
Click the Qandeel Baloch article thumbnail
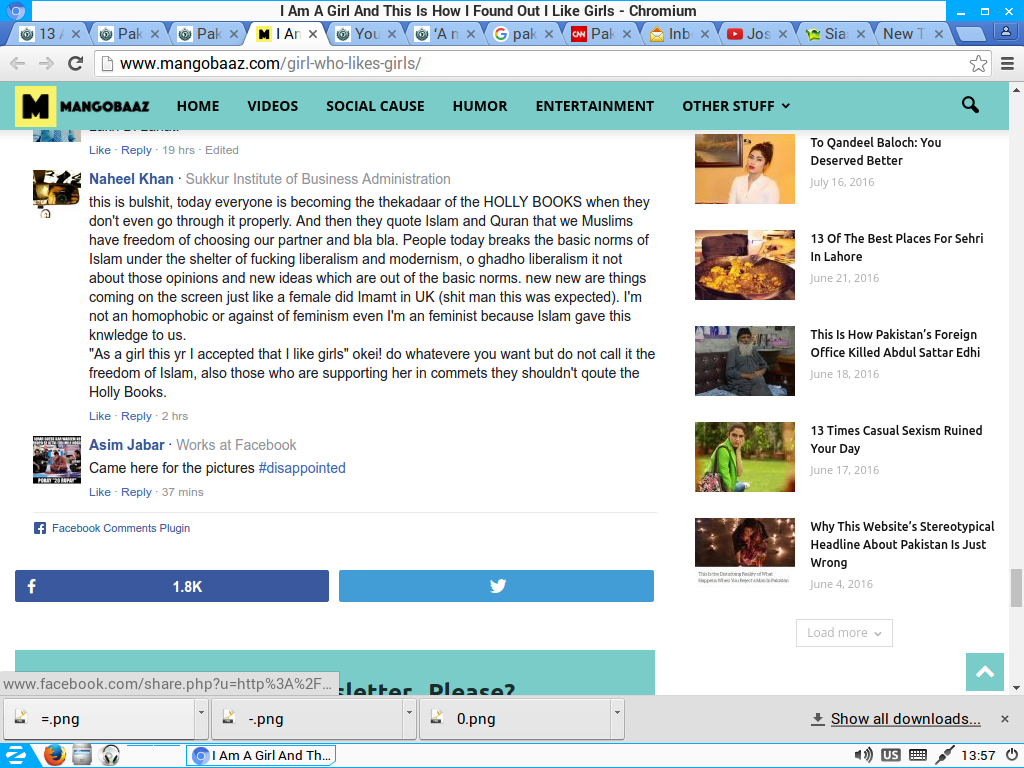[744, 168]
